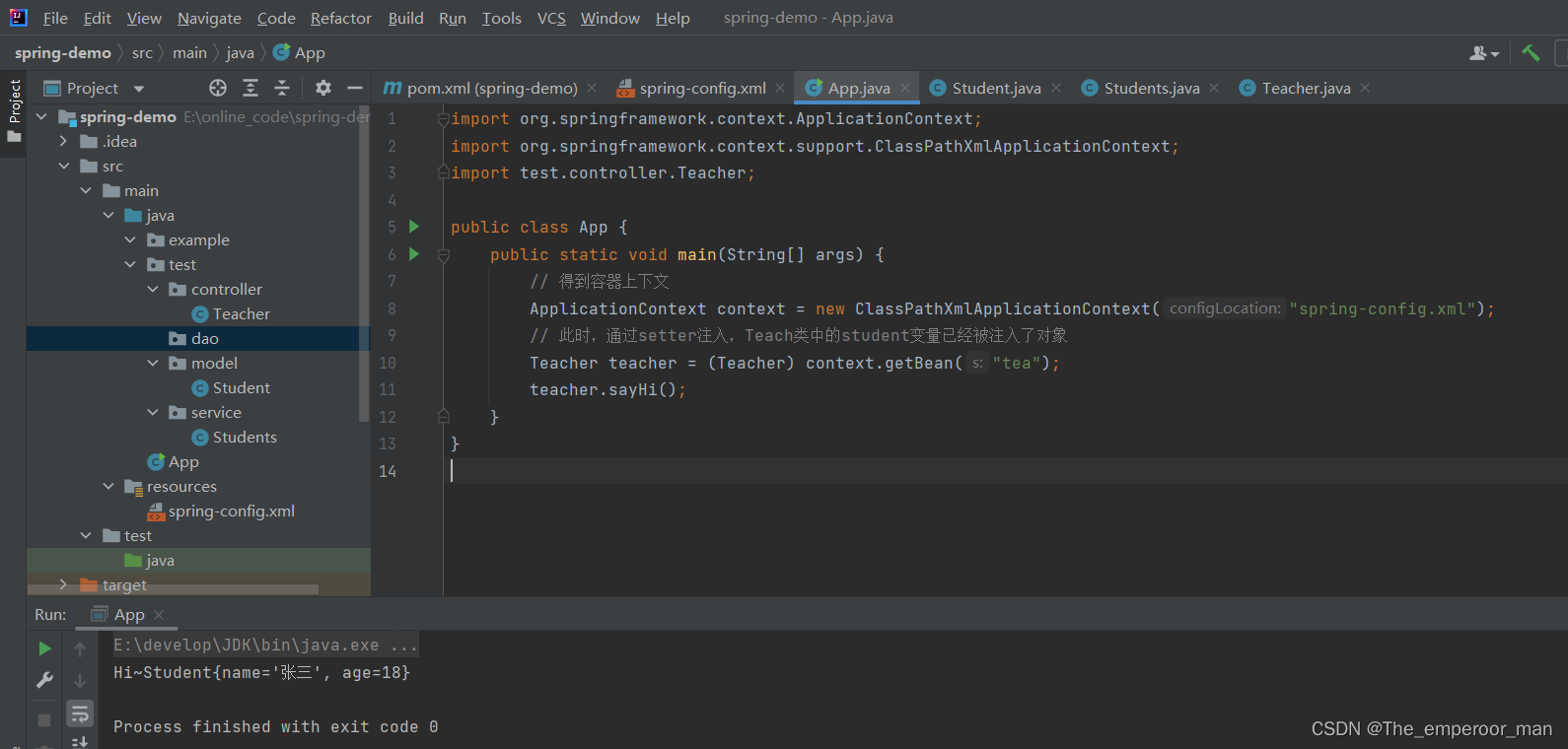Toggle soft-wrap in Run console

point(80,714)
